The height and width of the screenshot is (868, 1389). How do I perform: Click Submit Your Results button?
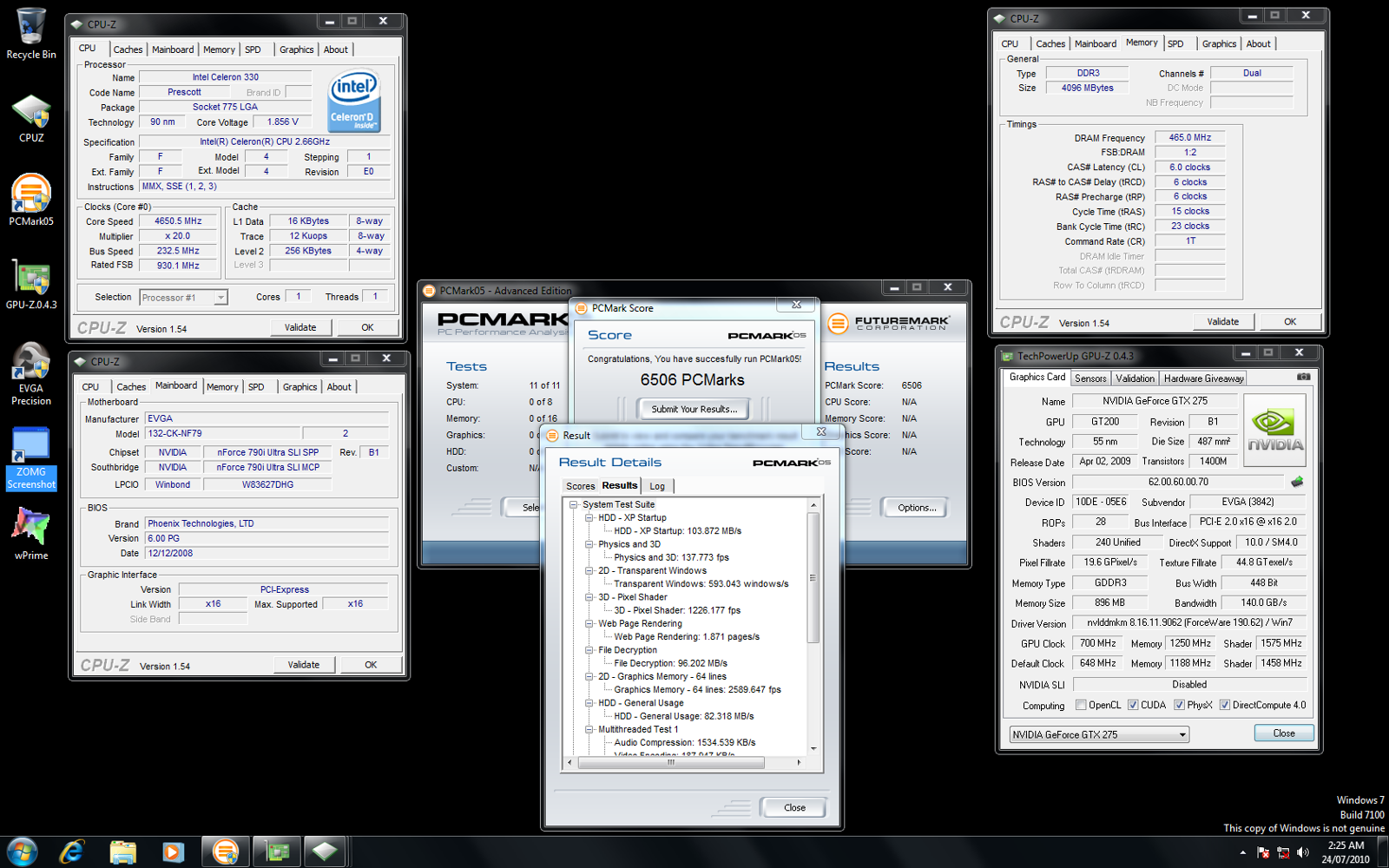[x=694, y=409]
